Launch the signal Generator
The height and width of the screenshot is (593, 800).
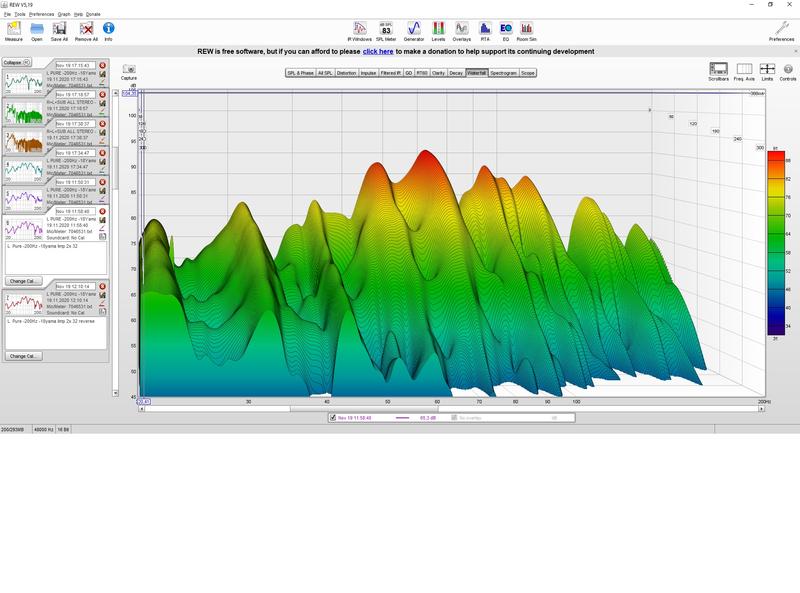pyautogui.click(x=413, y=29)
